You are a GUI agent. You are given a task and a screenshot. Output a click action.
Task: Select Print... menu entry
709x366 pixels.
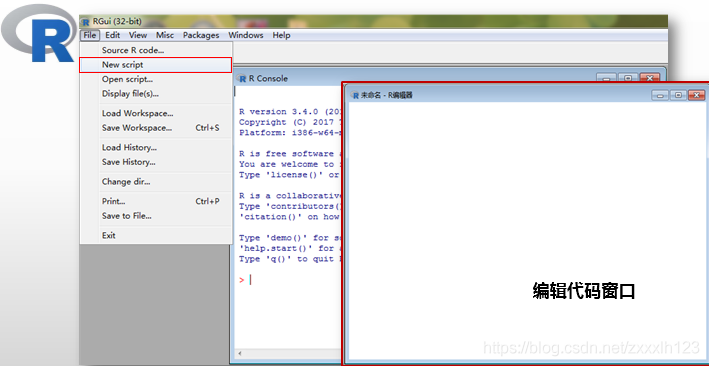pyautogui.click(x=156, y=201)
